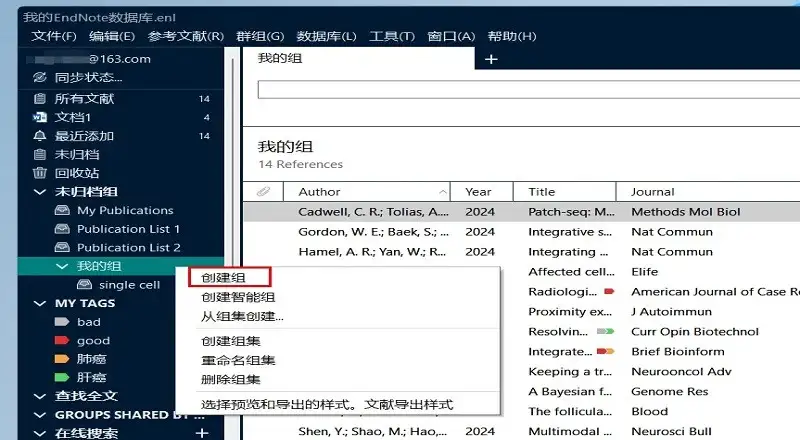Add a new tab with plus icon

(491, 59)
